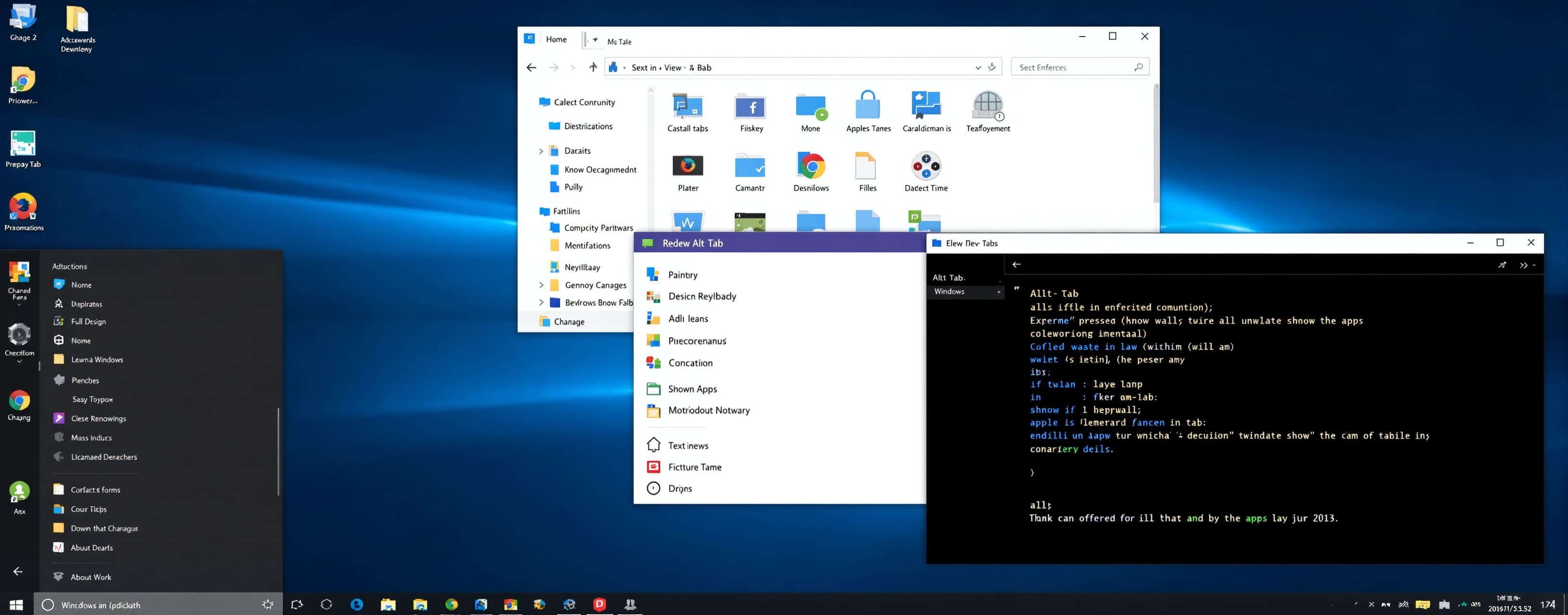Viewport: 1568px width, 615px height.
Task: Open quick access toolbar dropdown arrow
Action: [x=595, y=39]
